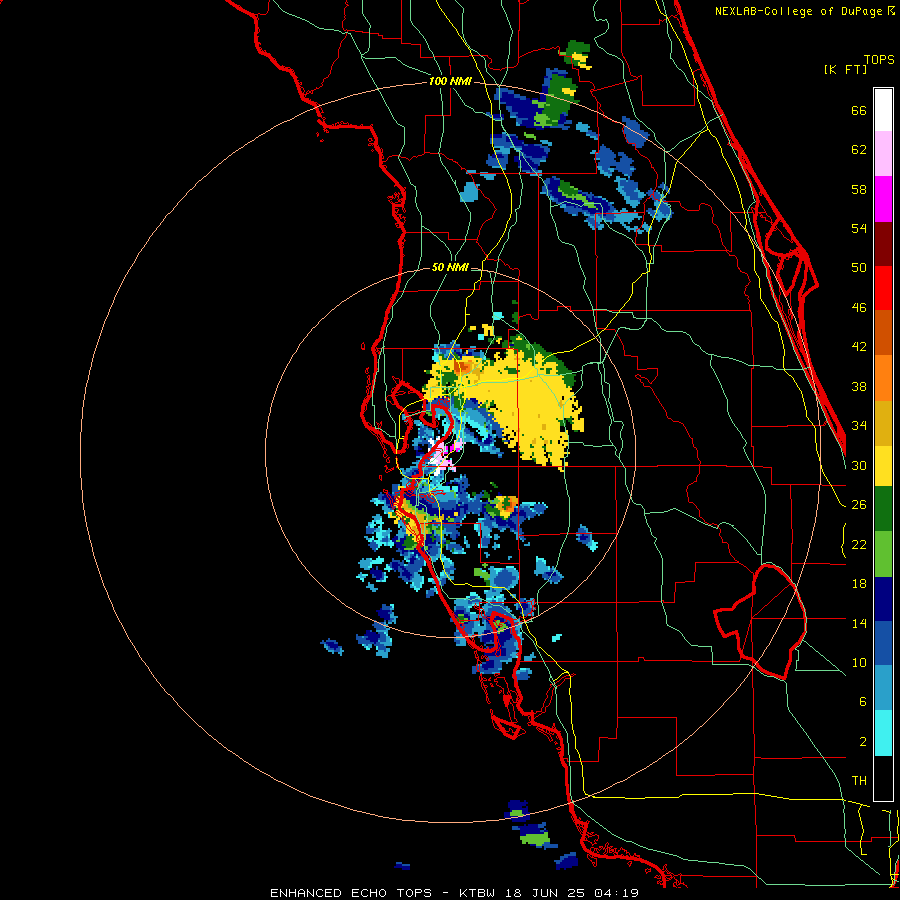900x900 pixels.
Task: Click the '50' legend value
Action: (859, 268)
